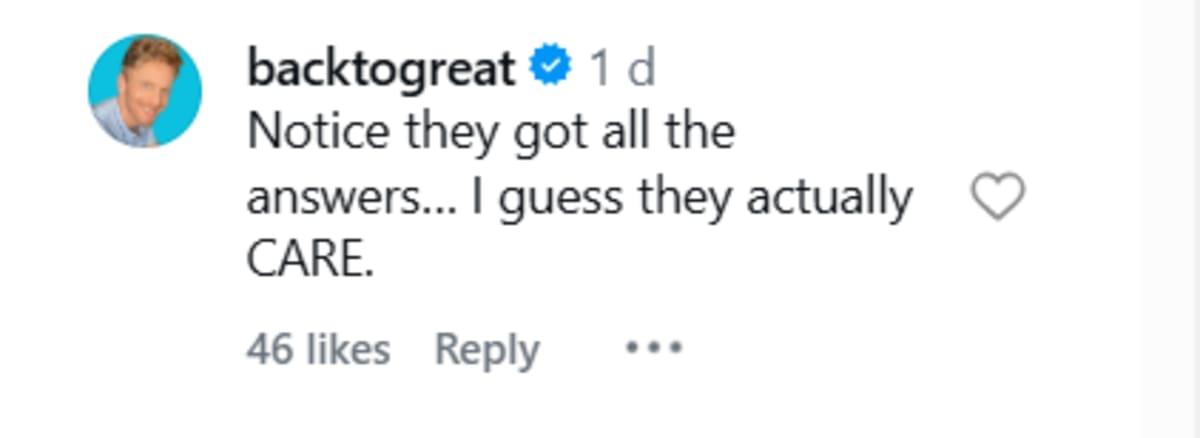1200x438 pixels.
Task: Open backtogreat's profile picture
Action: (145, 91)
